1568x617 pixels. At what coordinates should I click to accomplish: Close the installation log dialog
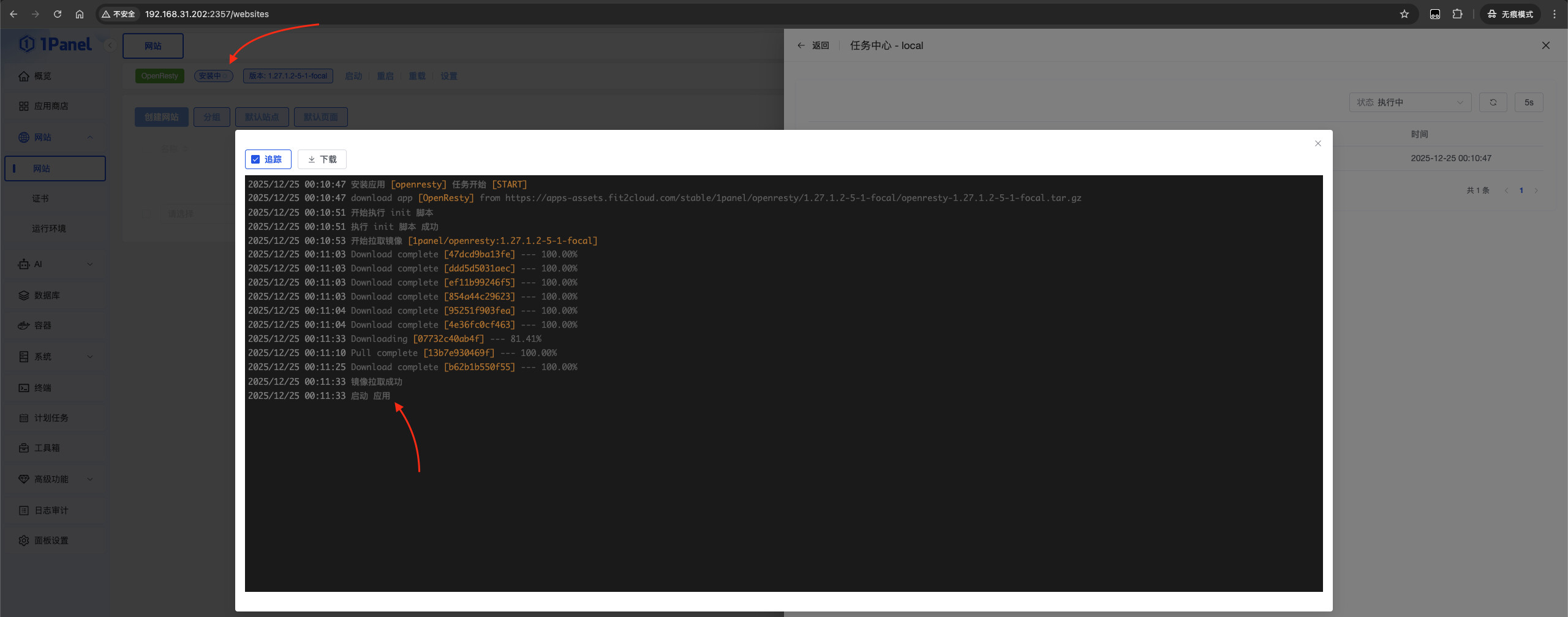click(x=1317, y=143)
